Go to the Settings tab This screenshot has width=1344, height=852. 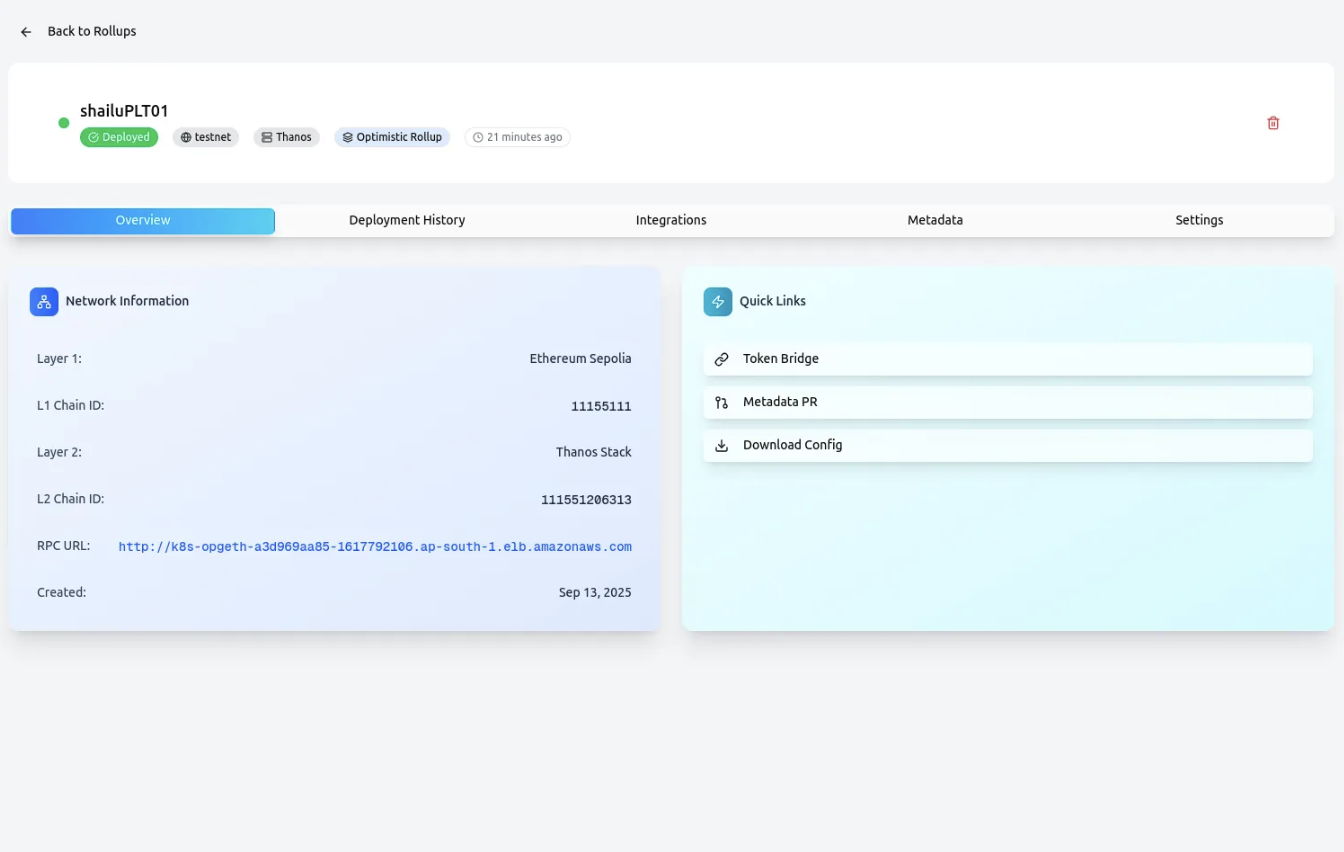(1199, 220)
